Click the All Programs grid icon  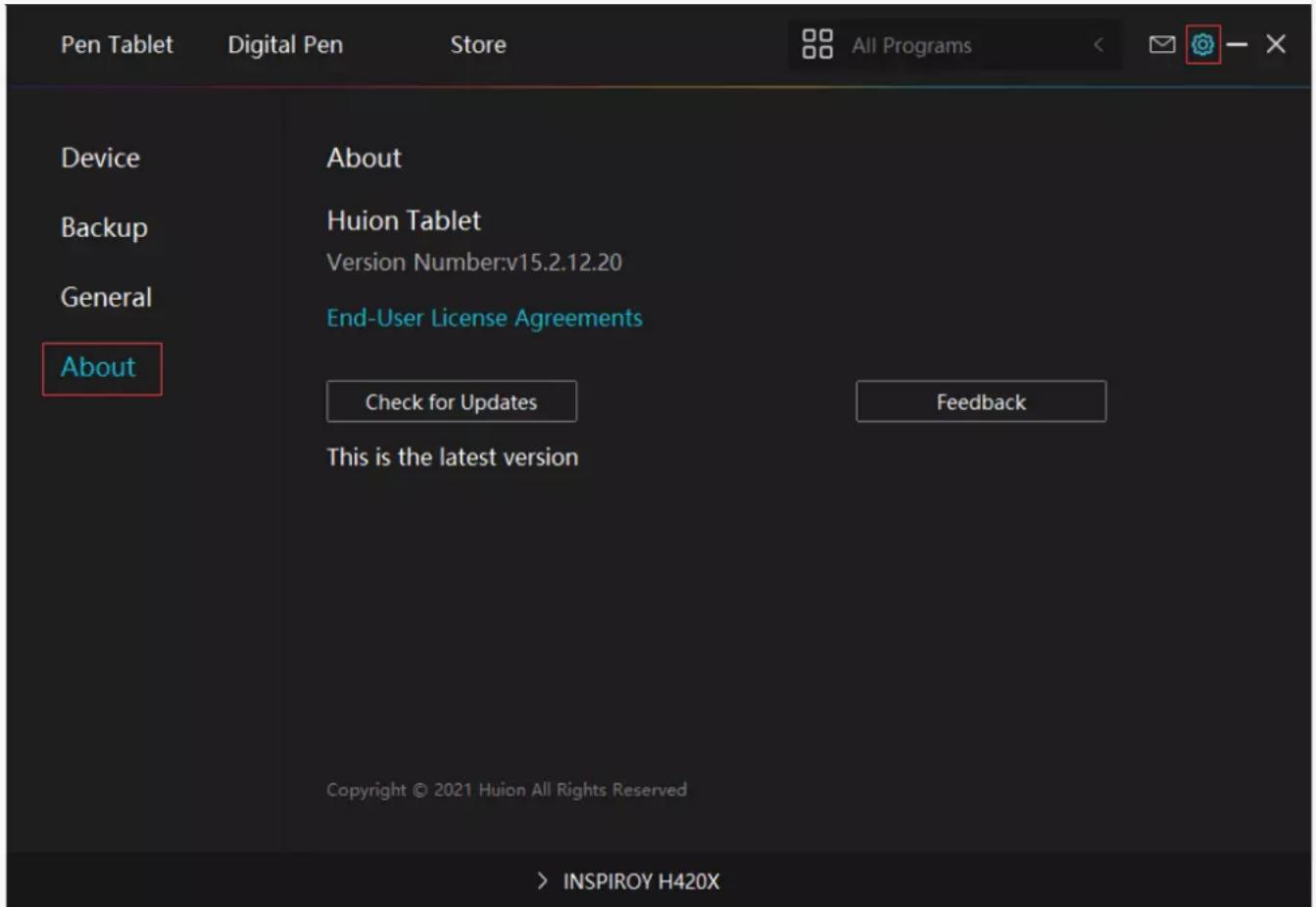817,44
